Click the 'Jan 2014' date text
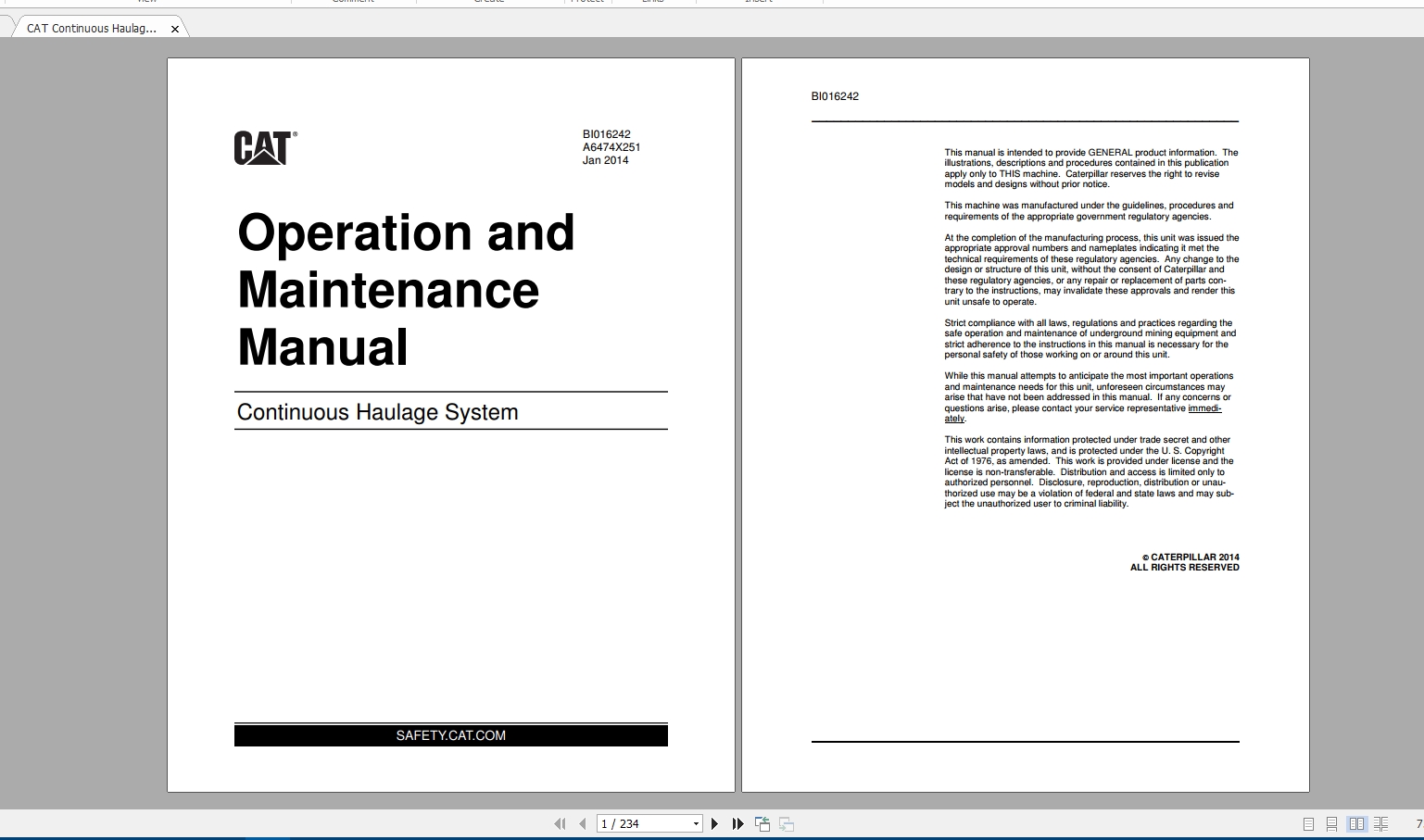This screenshot has height=840, width=1424. [x=606, y=160]
